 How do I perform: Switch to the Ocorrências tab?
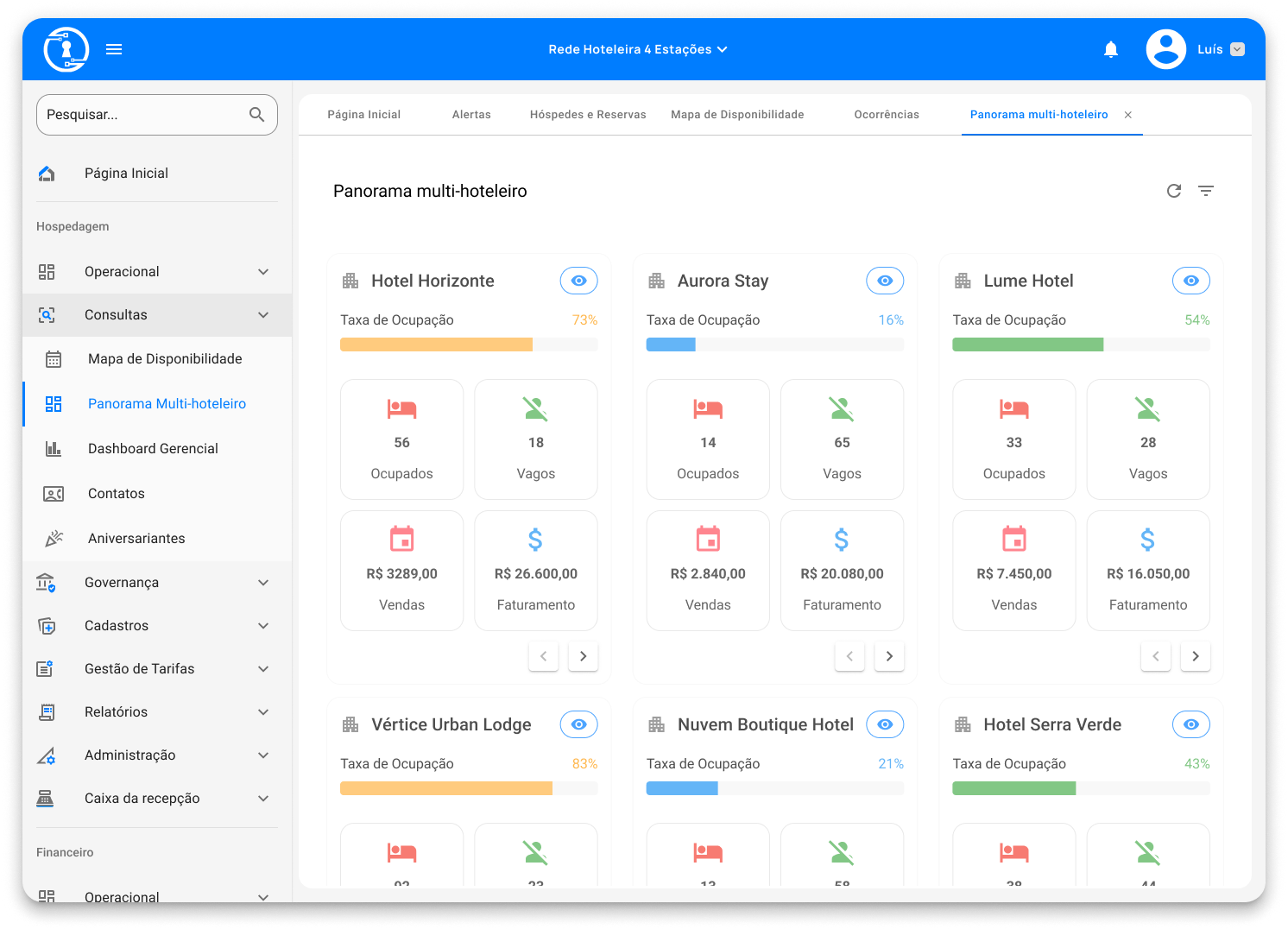(x=887, y=115)
